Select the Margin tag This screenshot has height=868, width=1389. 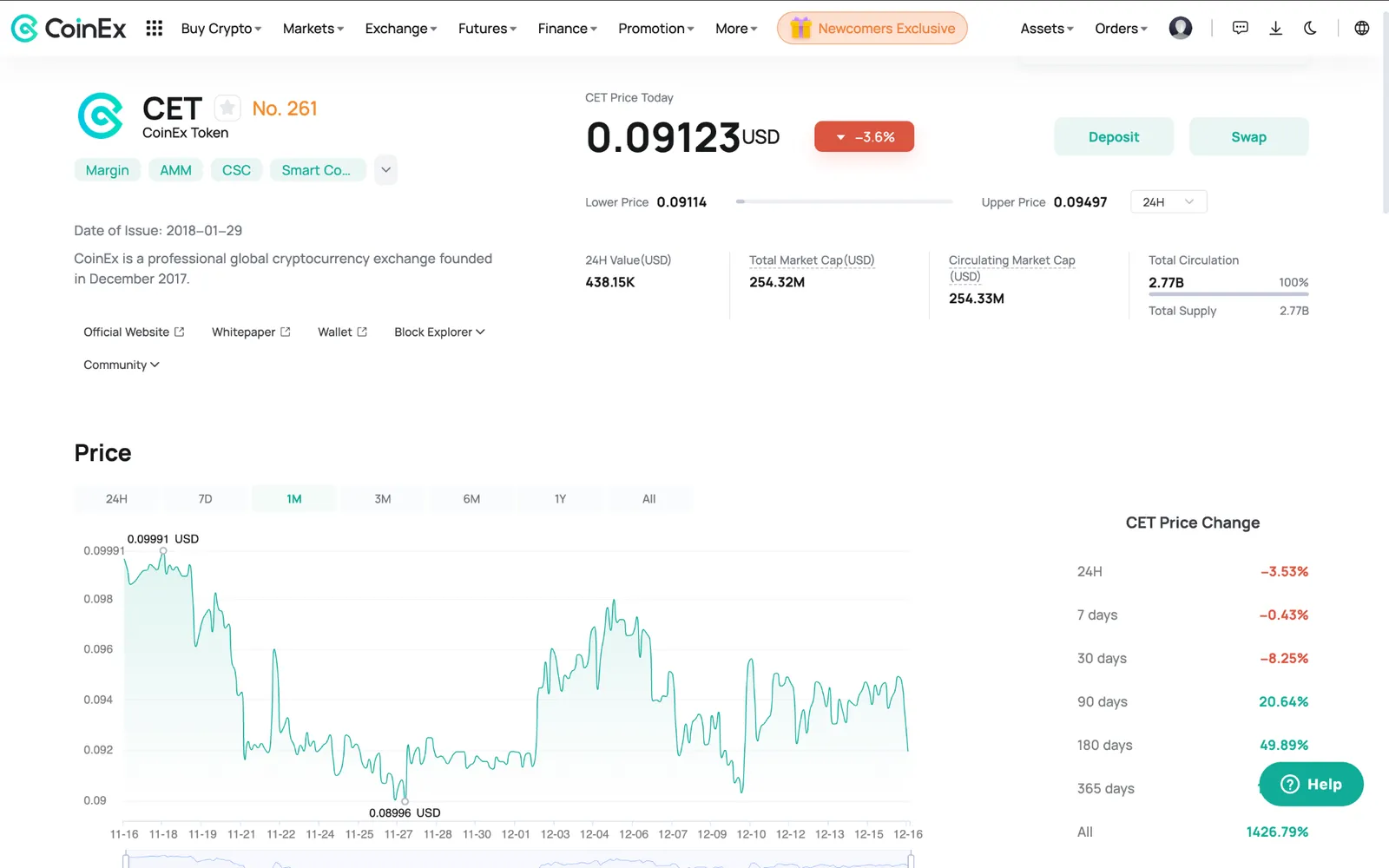pyautogui.click(x=107, y=170)
